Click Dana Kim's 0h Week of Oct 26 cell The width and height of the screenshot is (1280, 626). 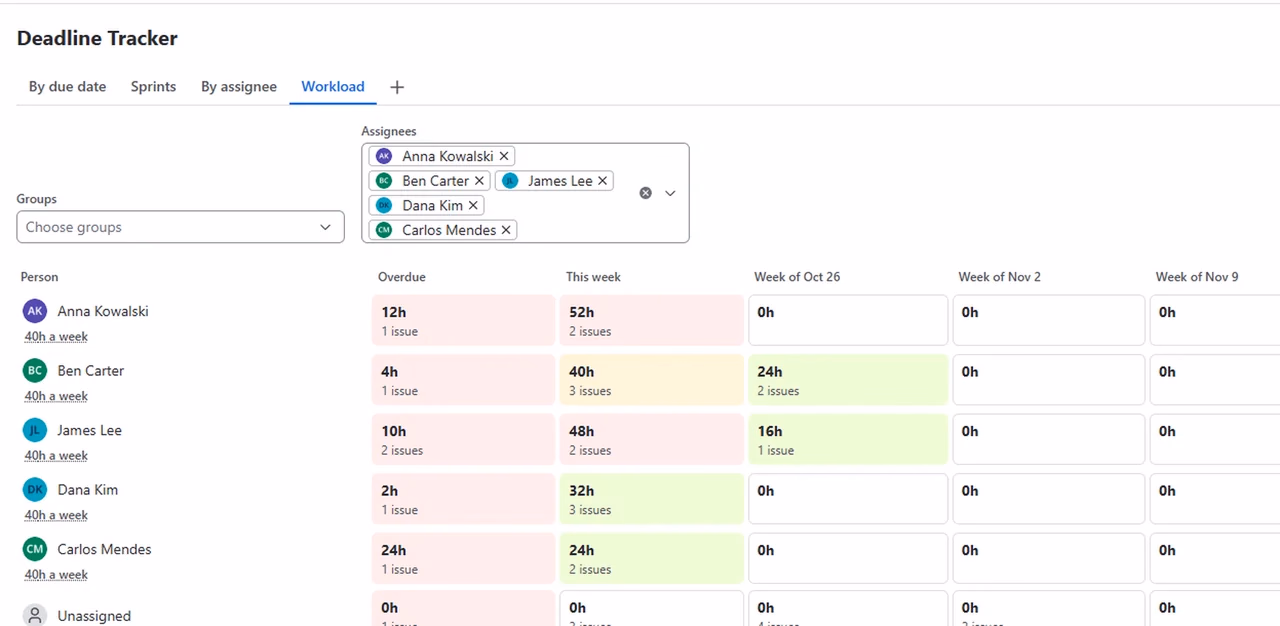click(848, 499)
